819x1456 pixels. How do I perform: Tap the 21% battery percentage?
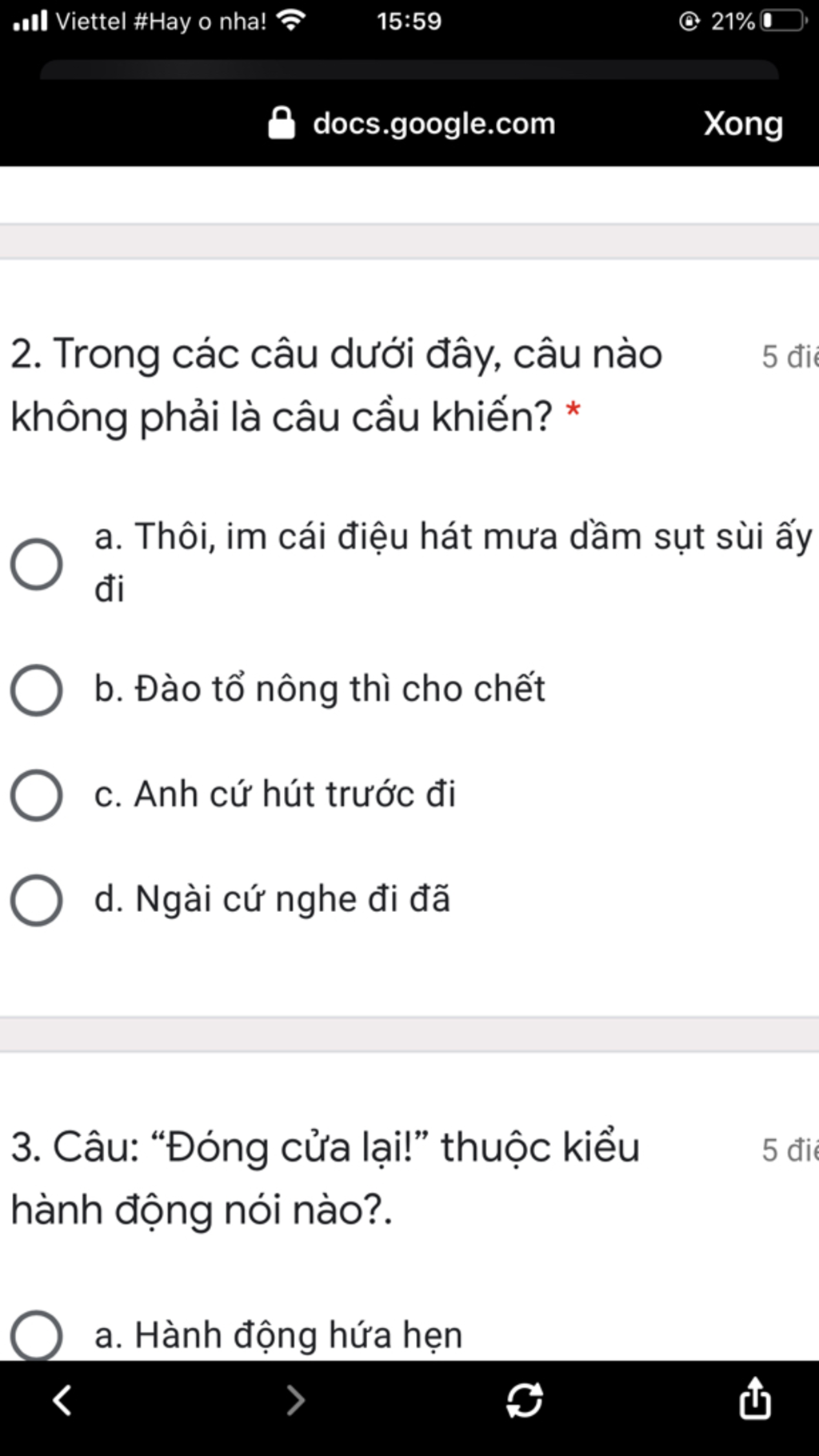coord(733,21)
